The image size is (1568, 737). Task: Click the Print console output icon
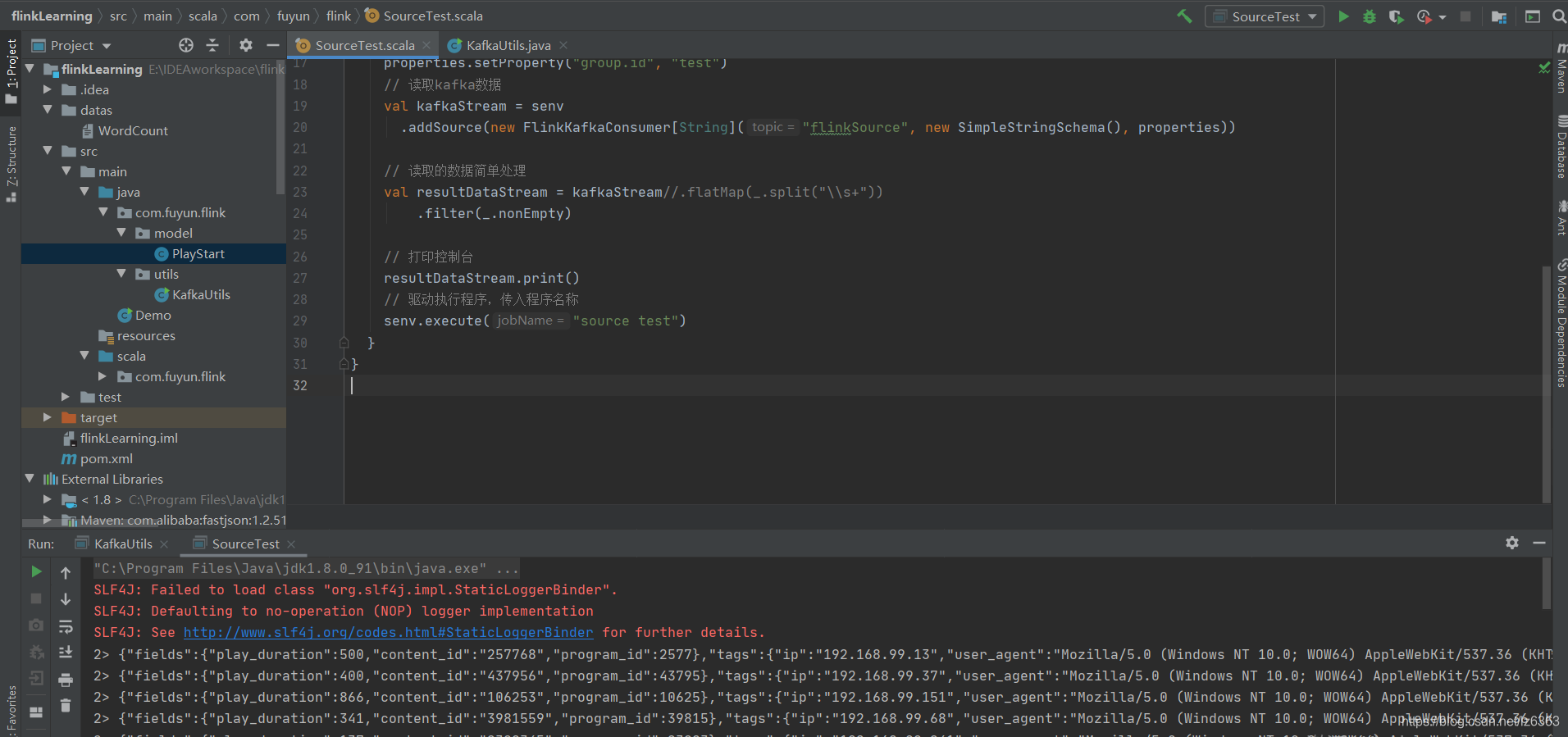tap(66, 680)
